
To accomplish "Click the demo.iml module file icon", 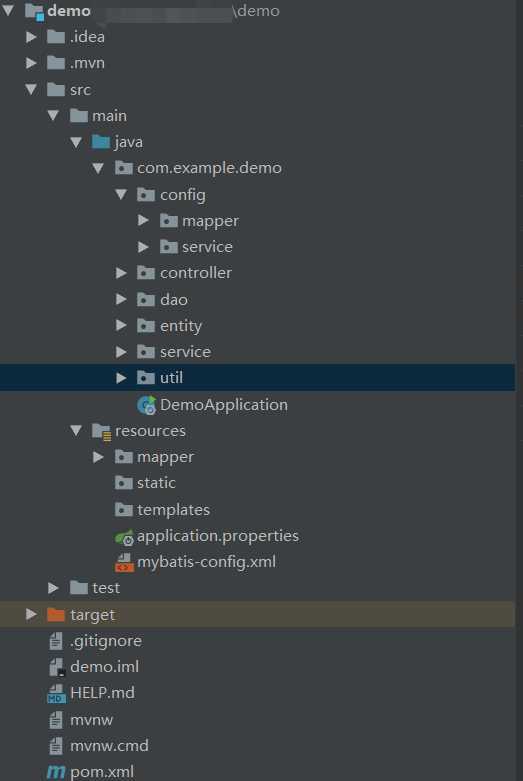I will pos(57,667).
